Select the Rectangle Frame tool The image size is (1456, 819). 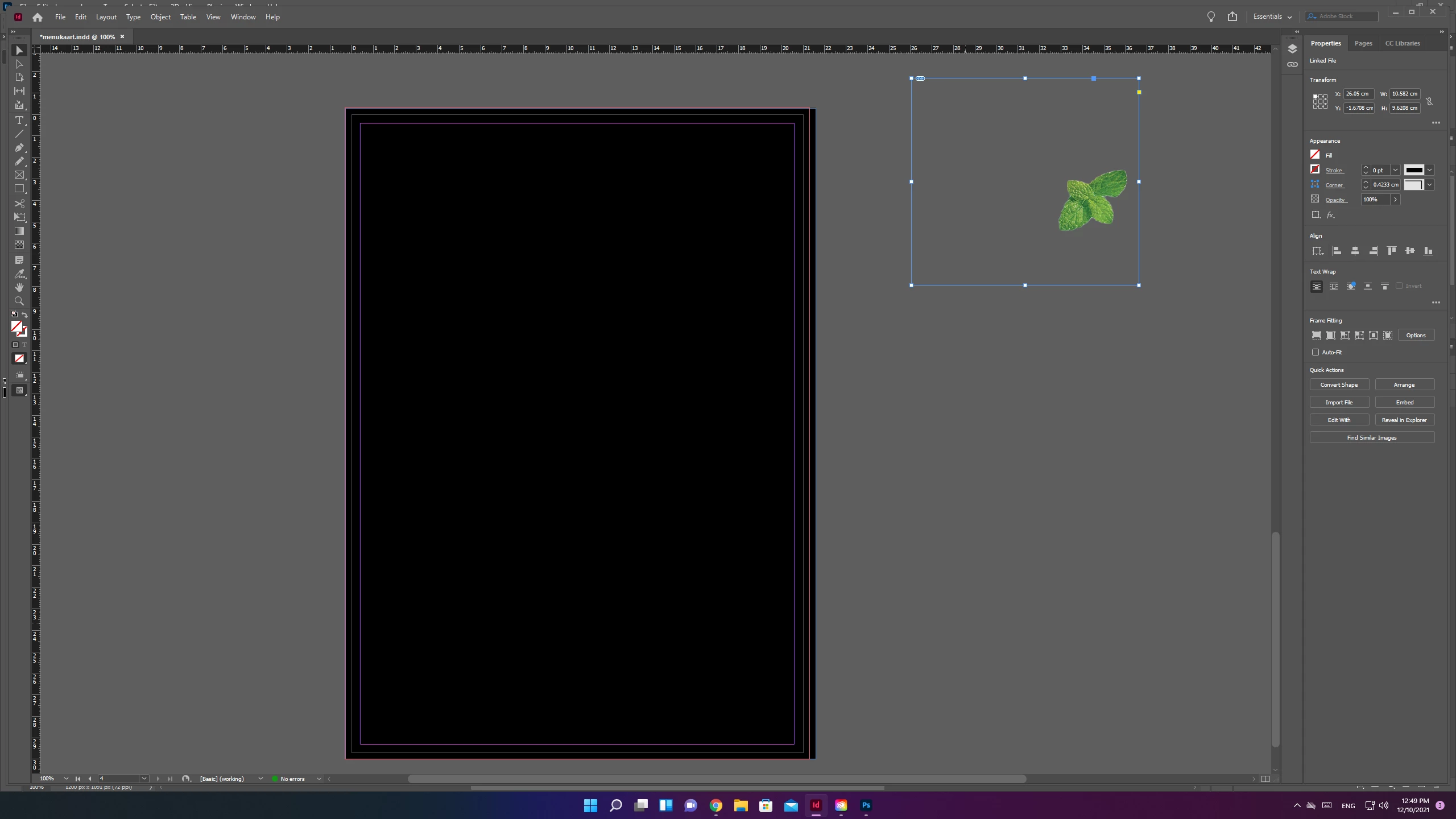click(19, 175)
